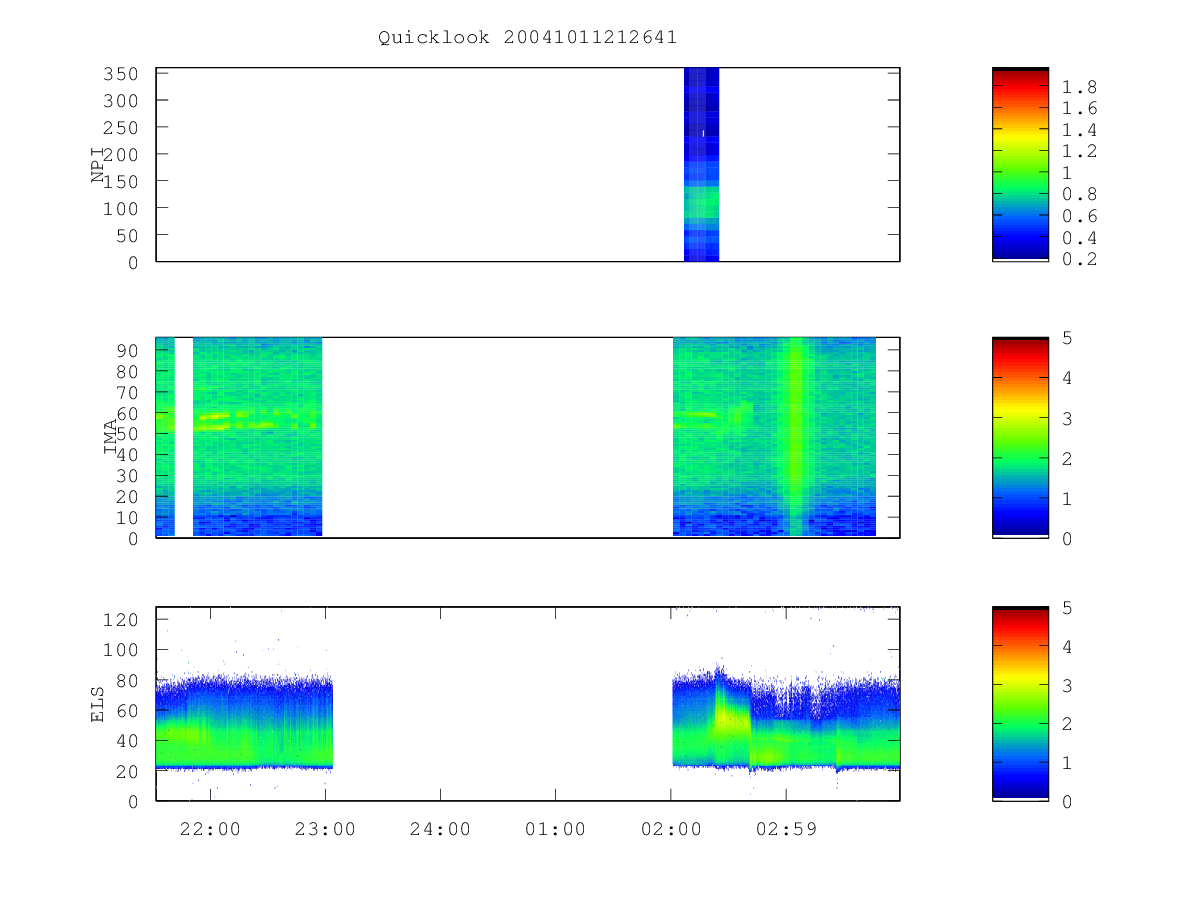The image size is (1200, 900).
Task: Click the 2 label on ELS colorbar
Action: (1067, 724)
